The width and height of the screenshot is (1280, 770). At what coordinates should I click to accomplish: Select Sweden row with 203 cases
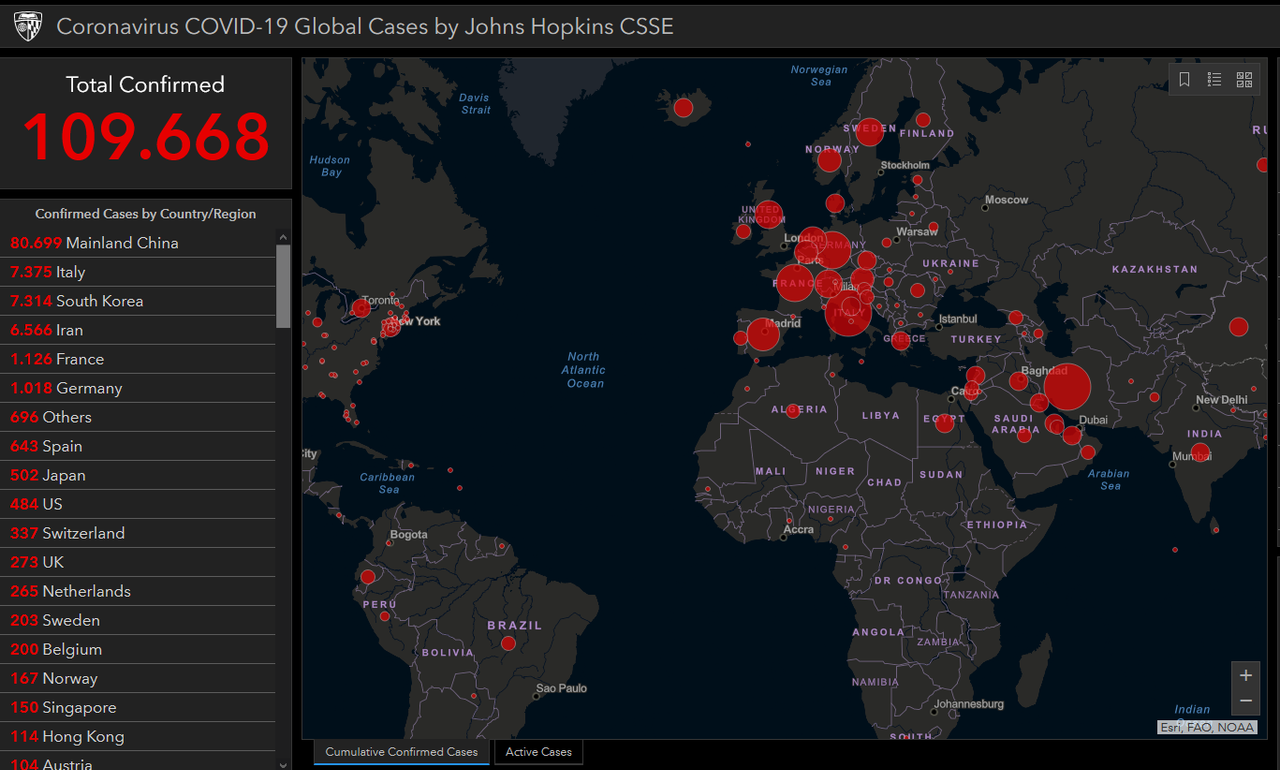138,620
